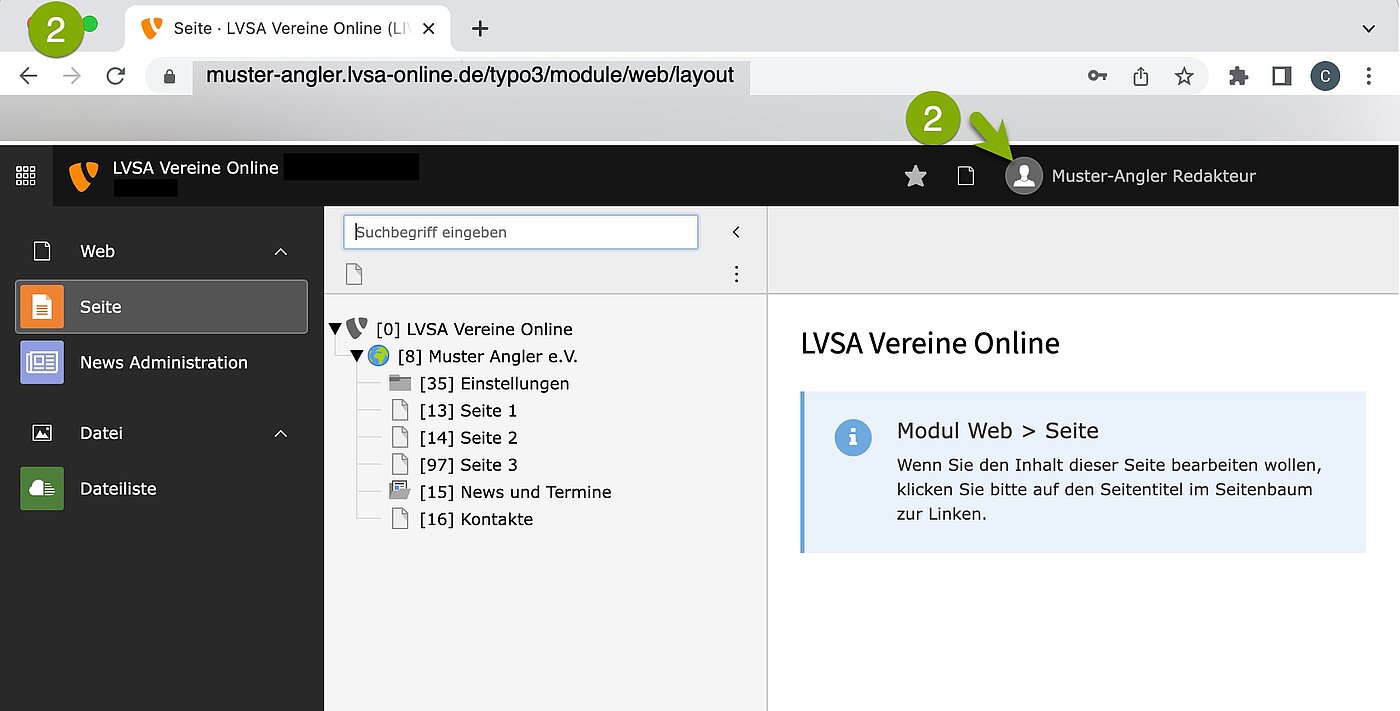The width and height of the screenshot is (1400, 711).
Task: Open the Chrome extensions puzzle icon
Action: pyautogui.click(x=1238, y=76)
